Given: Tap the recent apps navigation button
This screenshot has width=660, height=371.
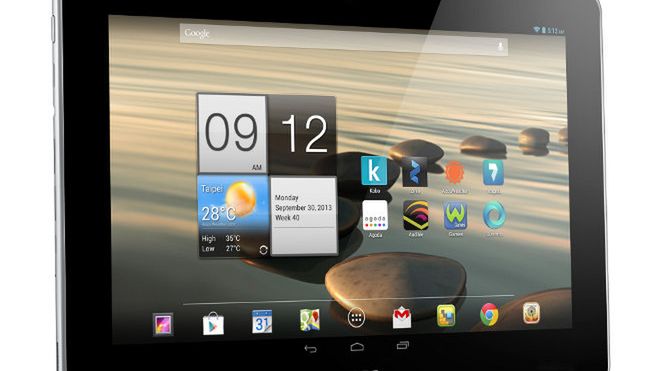Looking at the screenshot, I should (x=403, y=345).
